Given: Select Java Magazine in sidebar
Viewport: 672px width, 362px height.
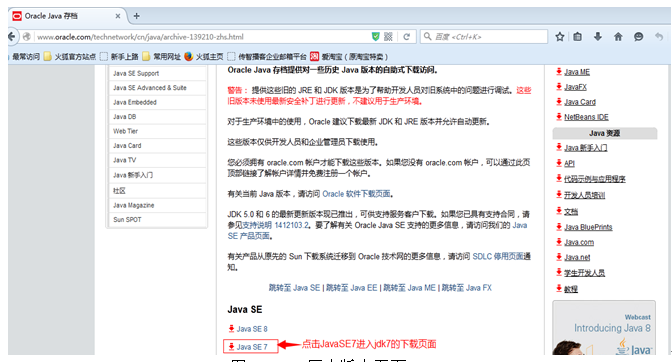Looking at the screenshot, I should pos(133,205).
